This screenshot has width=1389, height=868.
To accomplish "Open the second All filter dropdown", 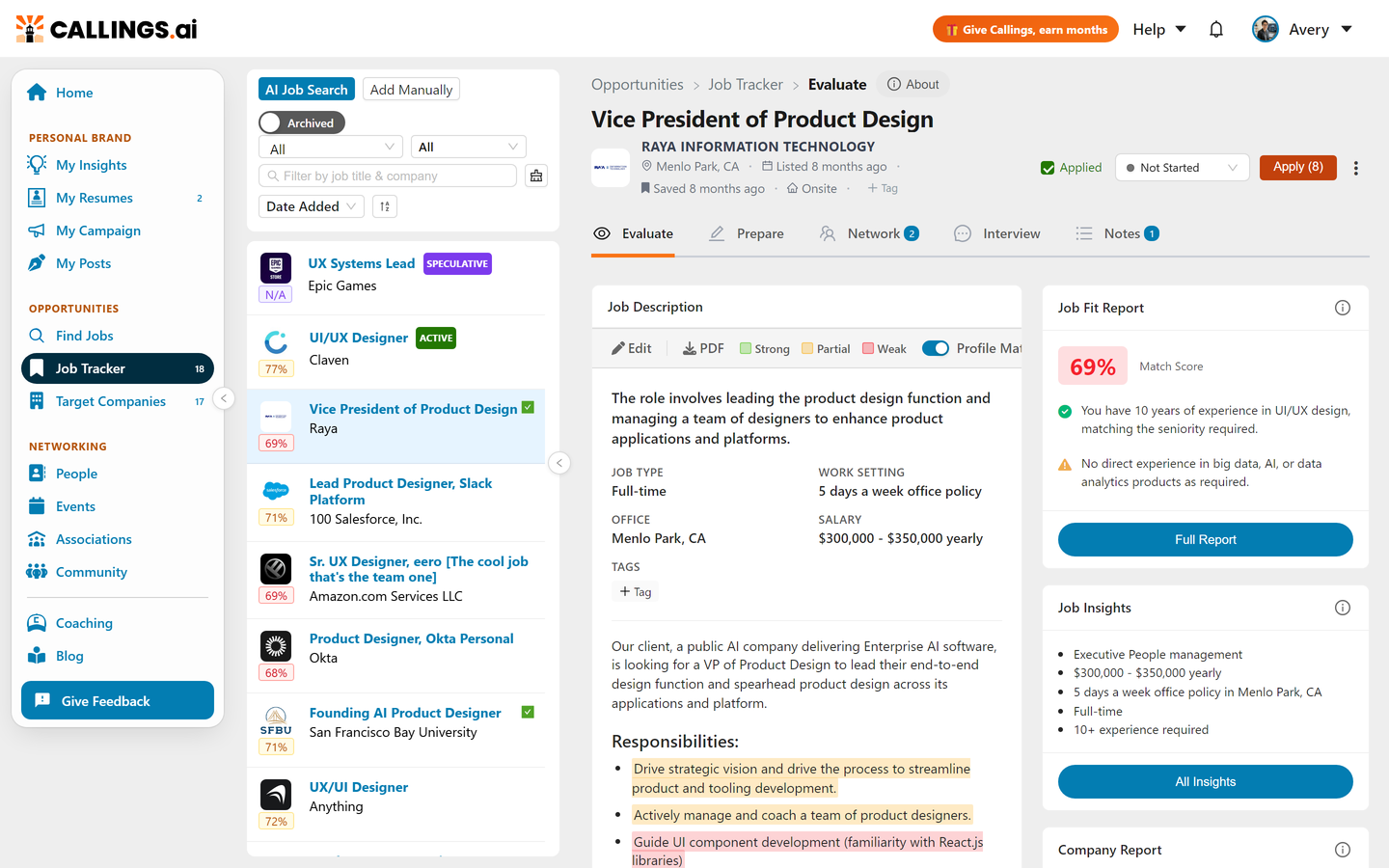I will click(469, 147).
